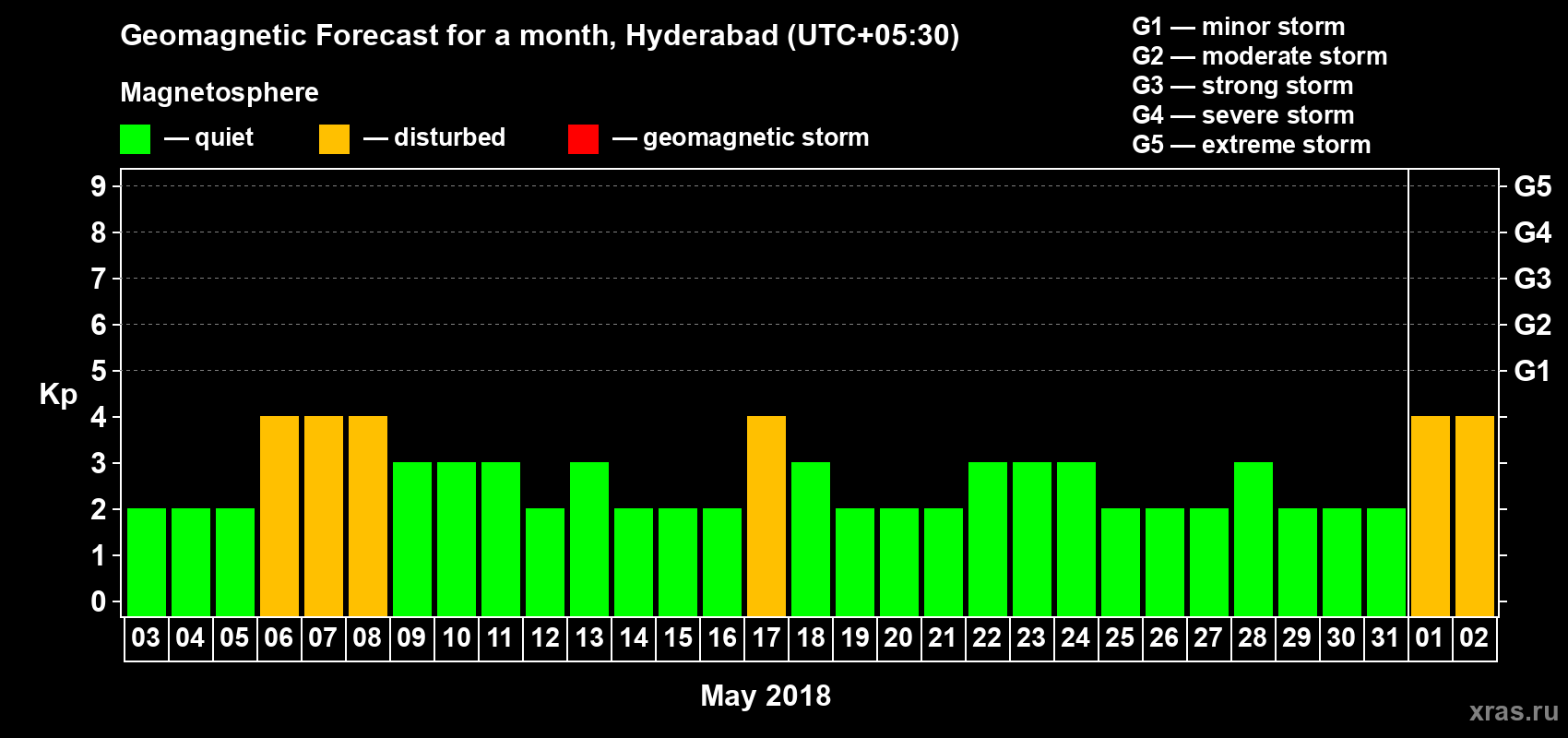Click date label 27 on x-axis

click(x=1208, y=637)
